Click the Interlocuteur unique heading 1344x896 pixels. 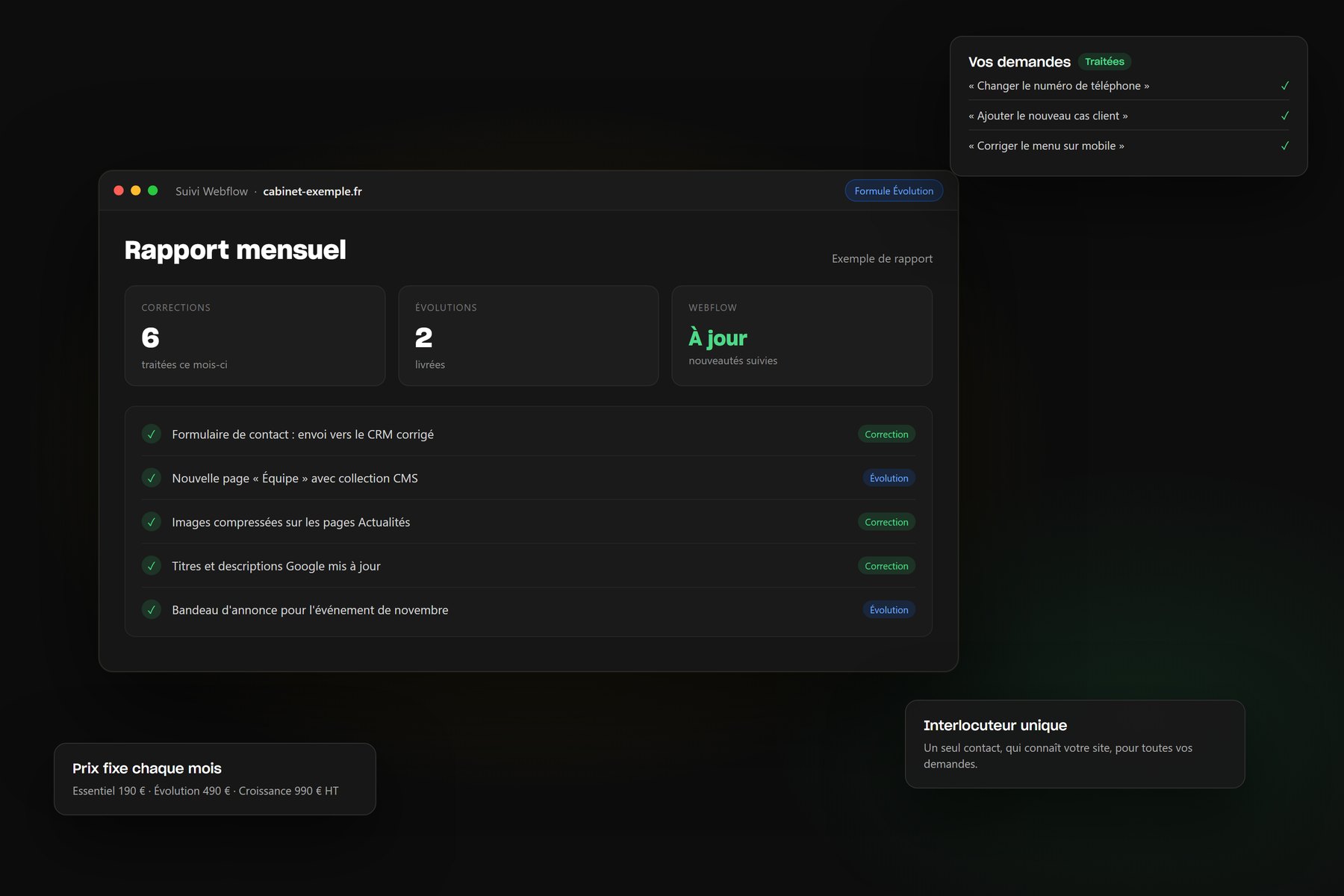995,725
